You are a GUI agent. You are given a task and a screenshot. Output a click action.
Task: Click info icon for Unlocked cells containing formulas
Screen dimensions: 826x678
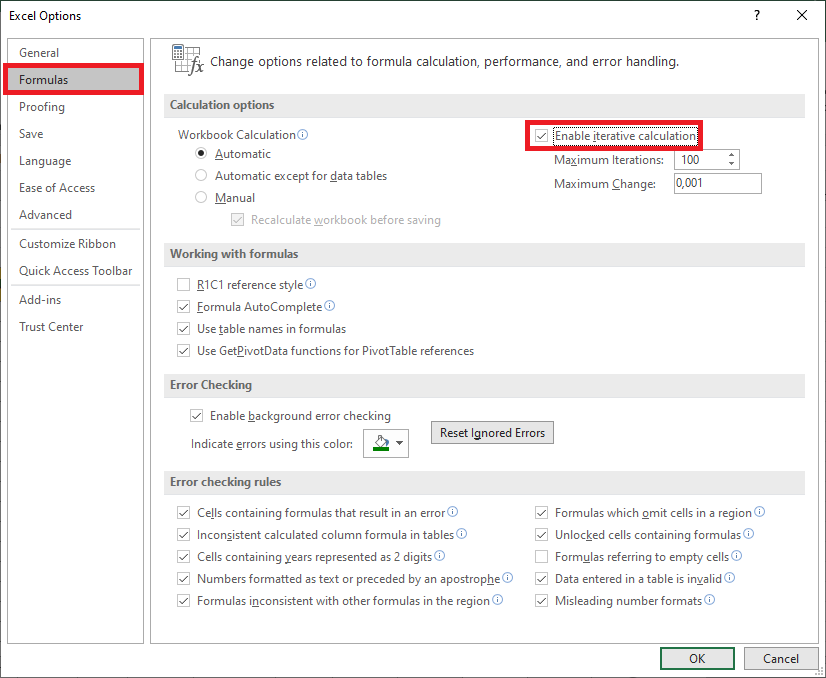pyautogui.click(x=749, y=535)
